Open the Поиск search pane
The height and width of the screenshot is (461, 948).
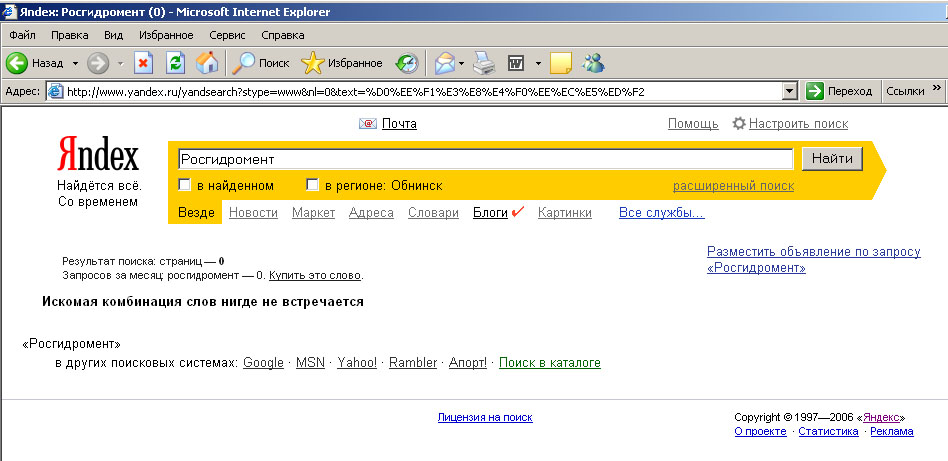pyautogui.click(x=261, y=63)
